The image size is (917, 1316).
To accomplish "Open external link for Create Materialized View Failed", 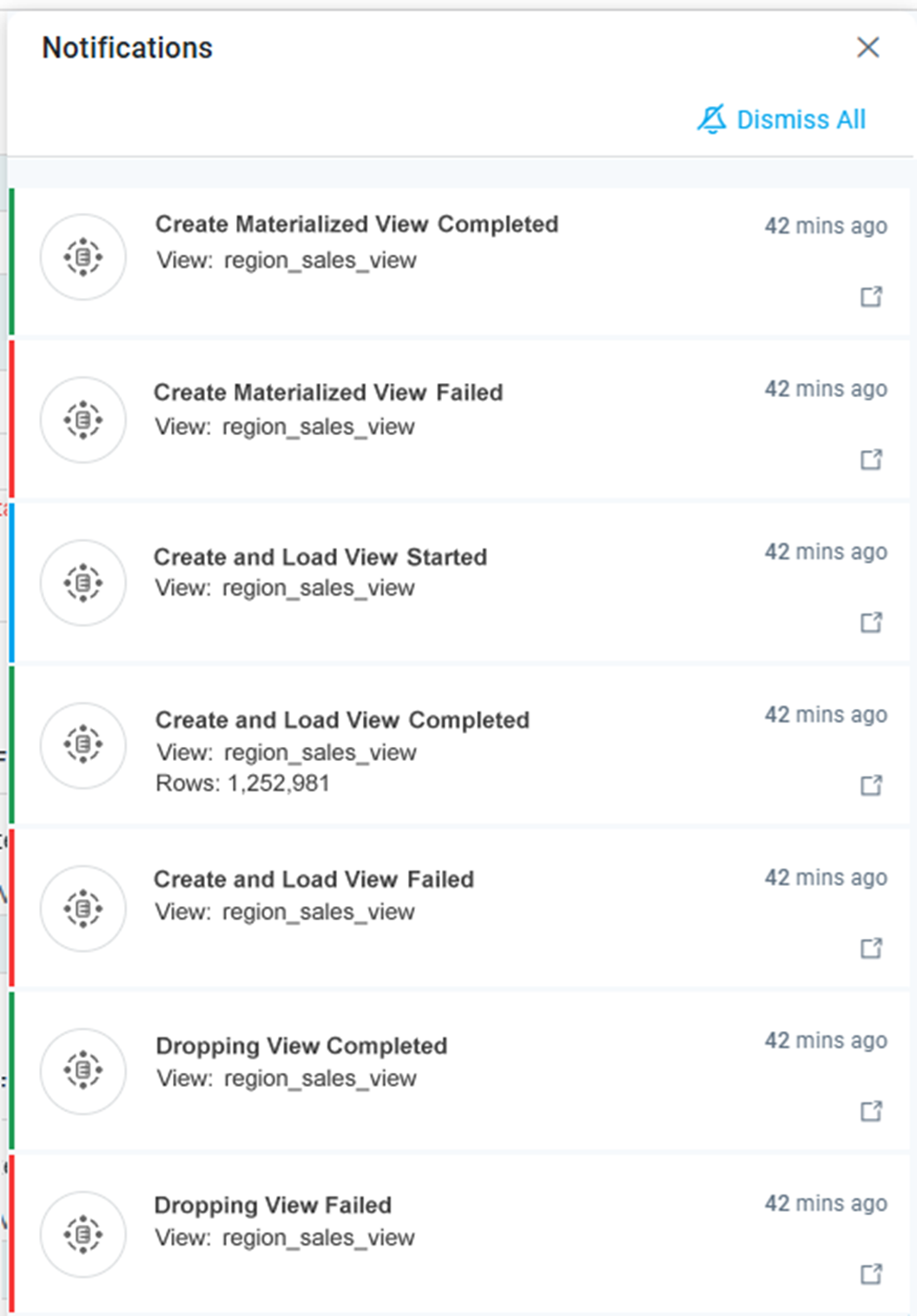I will coord(871,460).
